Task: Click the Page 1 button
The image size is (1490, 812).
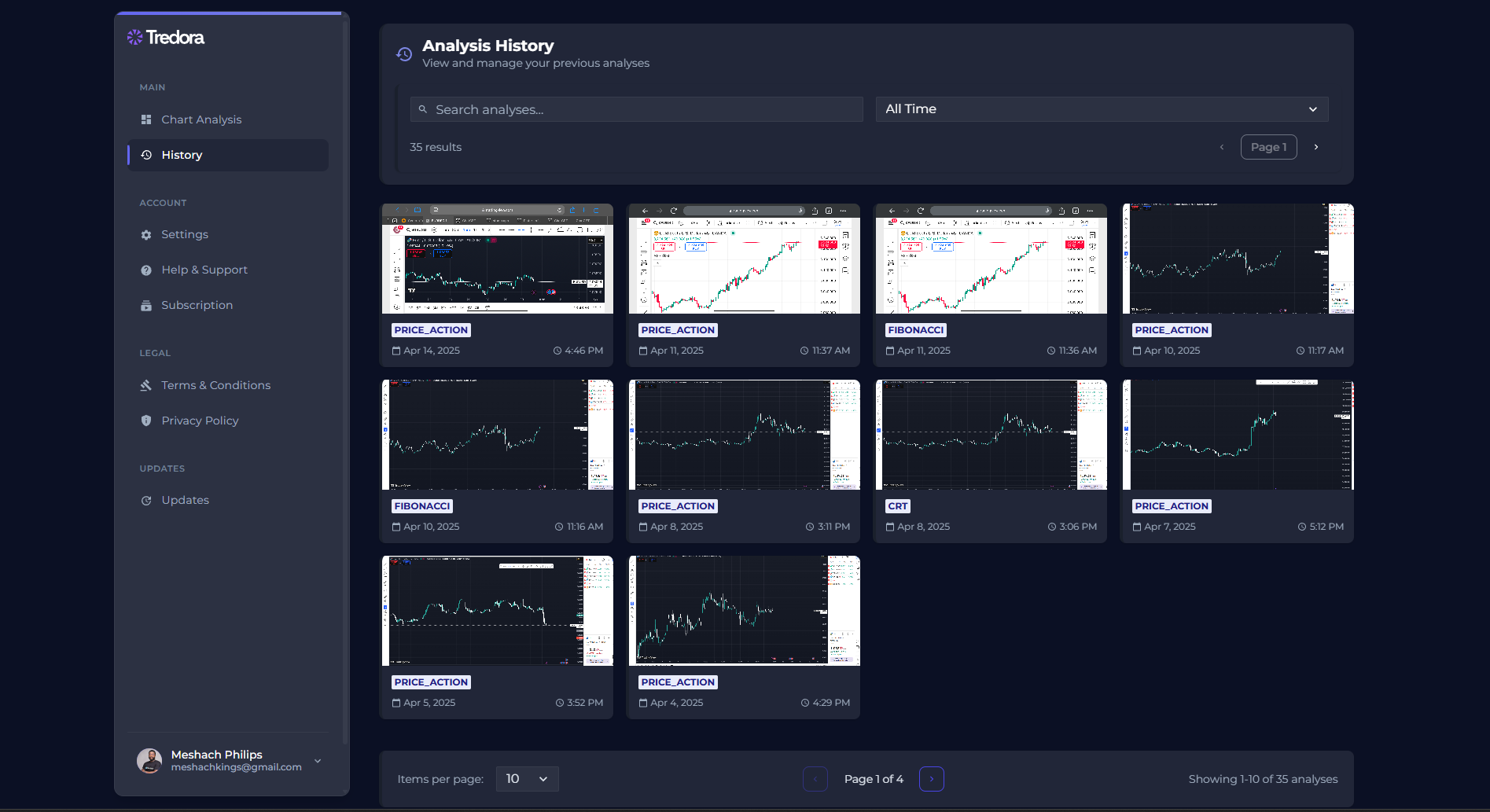Action: point(1268,147)
